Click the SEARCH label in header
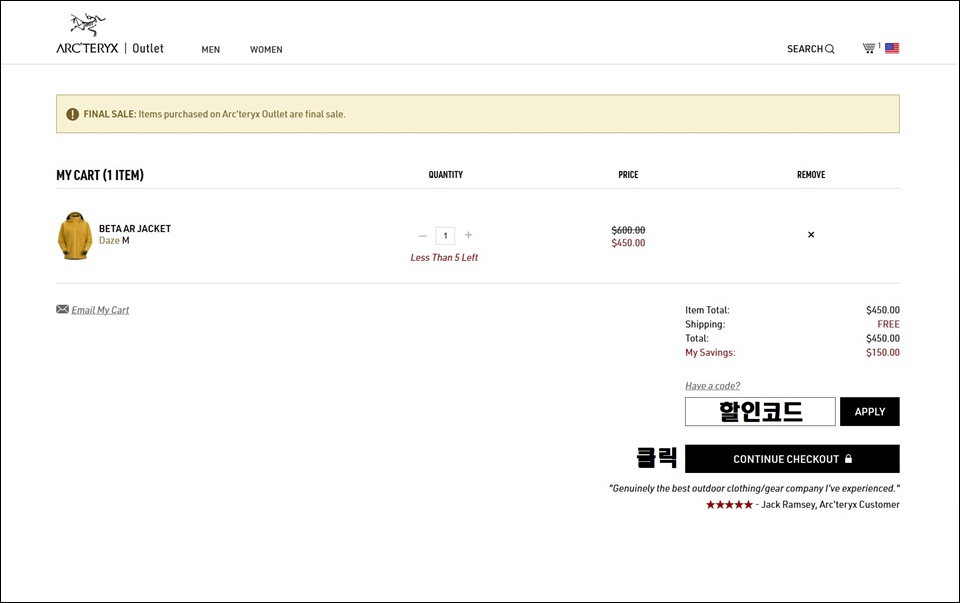This screenshot has height=603, width=960. pyautogui.click(x=804, y=49)
